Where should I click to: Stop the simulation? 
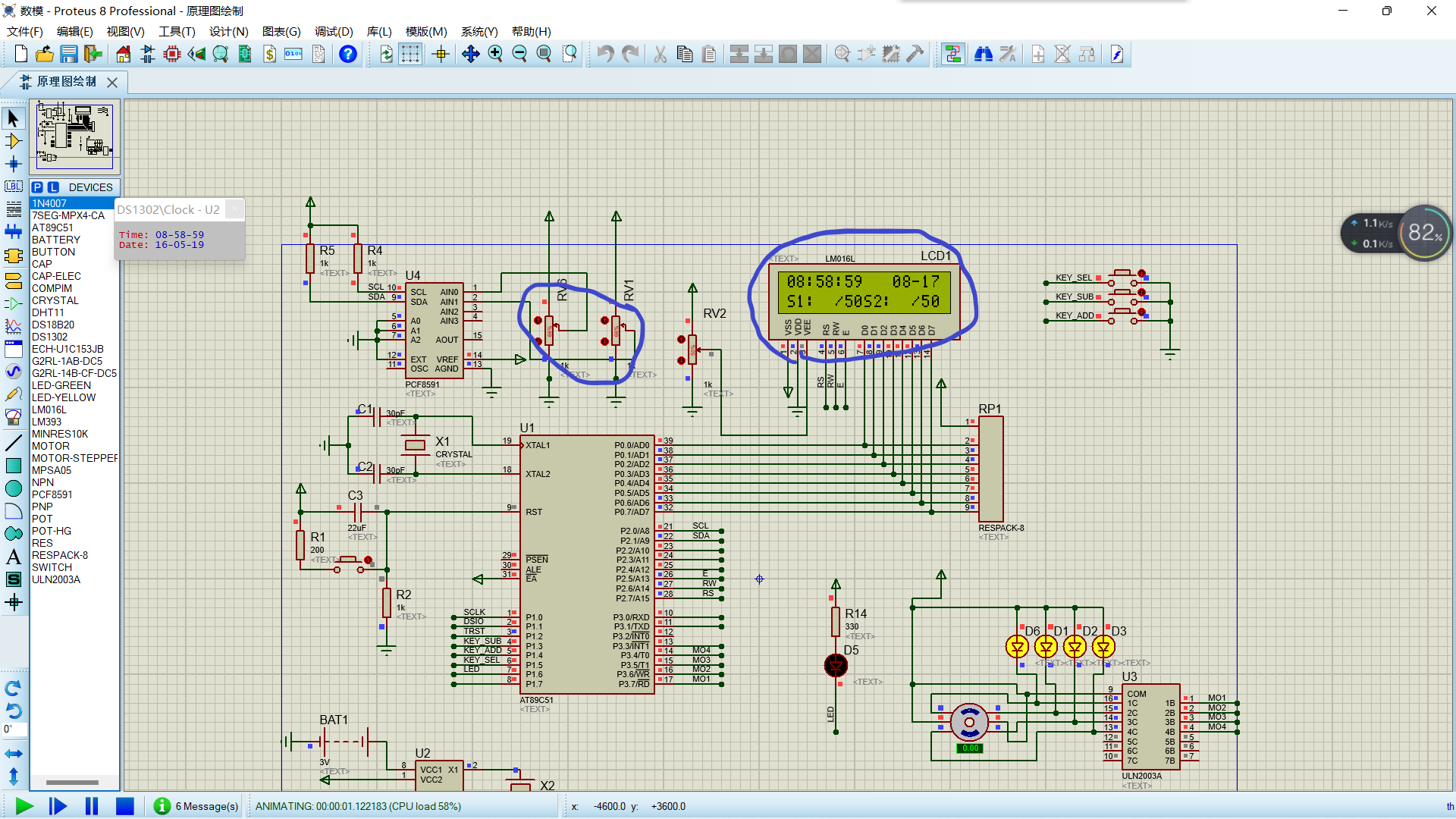(125, 806)
